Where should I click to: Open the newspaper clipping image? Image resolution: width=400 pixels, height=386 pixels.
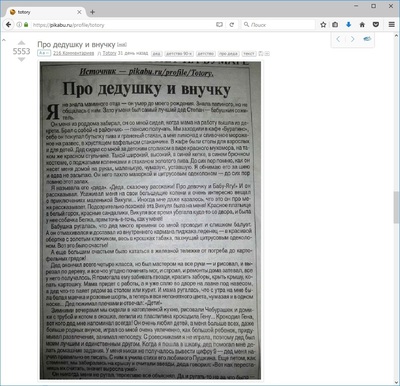click(151, 220)
